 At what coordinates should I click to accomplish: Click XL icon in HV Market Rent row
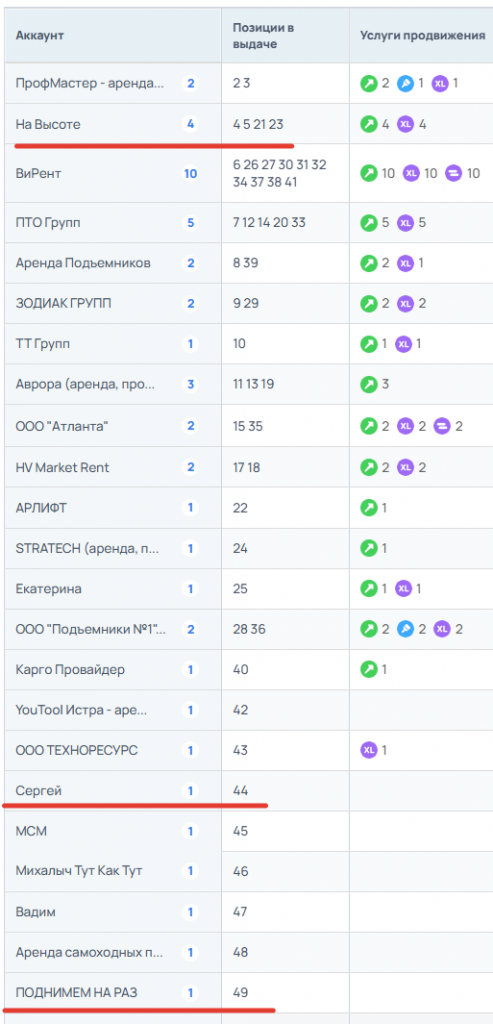click(x=406, y=467)
